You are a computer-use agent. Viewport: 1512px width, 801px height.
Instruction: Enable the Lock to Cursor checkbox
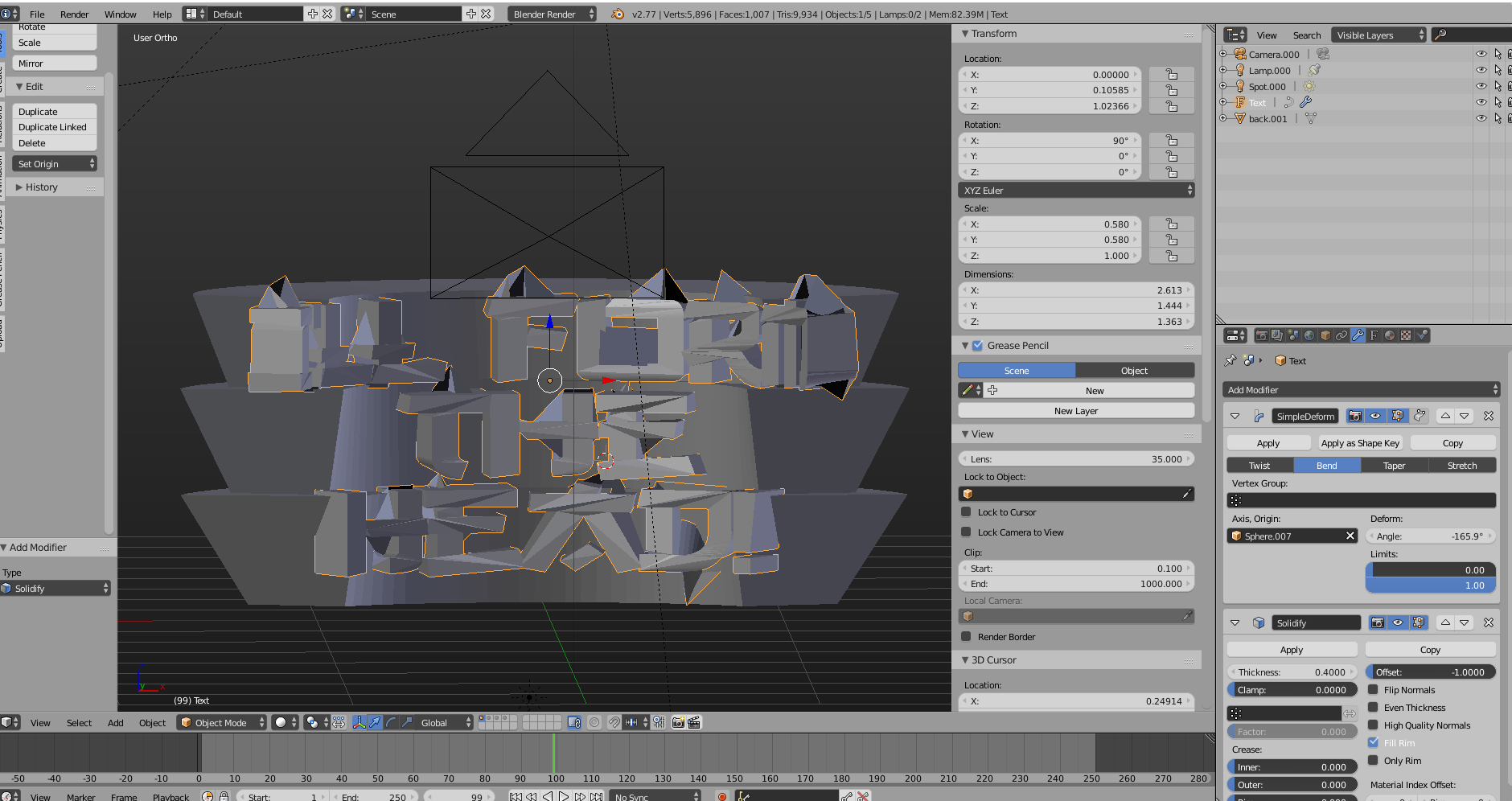[x=966, y=511]
